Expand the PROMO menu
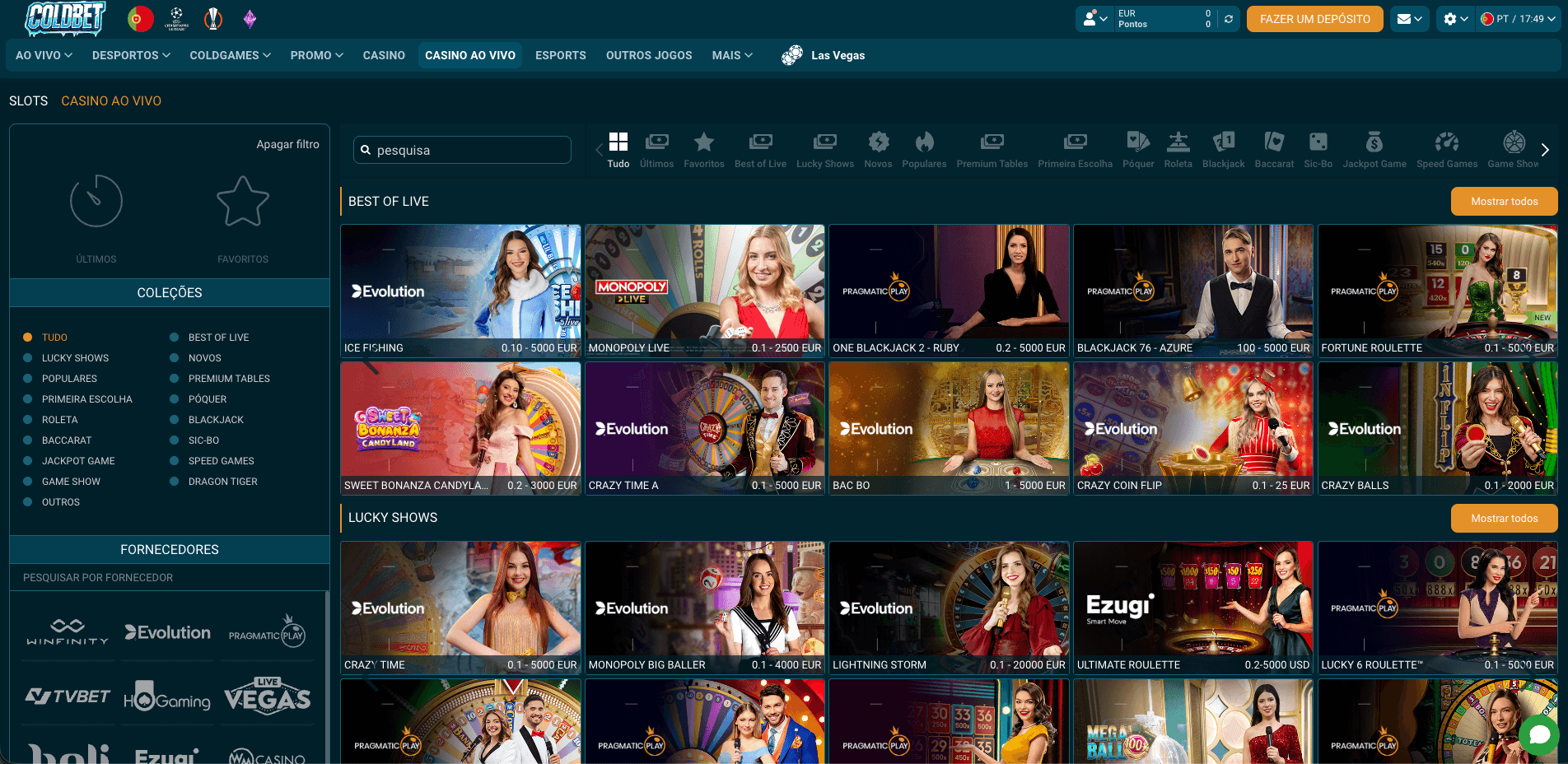 pos(317,55)
